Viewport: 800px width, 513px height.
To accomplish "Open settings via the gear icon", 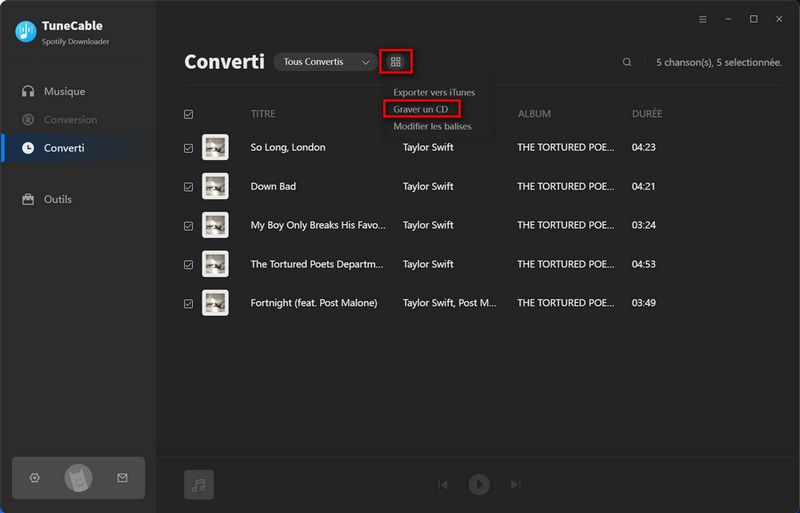I will point(35,478).
